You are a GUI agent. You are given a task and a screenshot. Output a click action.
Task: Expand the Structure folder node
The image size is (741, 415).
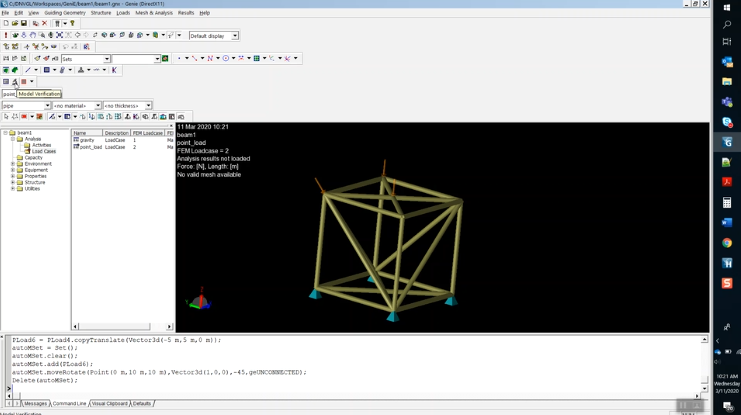pos(13,182)
